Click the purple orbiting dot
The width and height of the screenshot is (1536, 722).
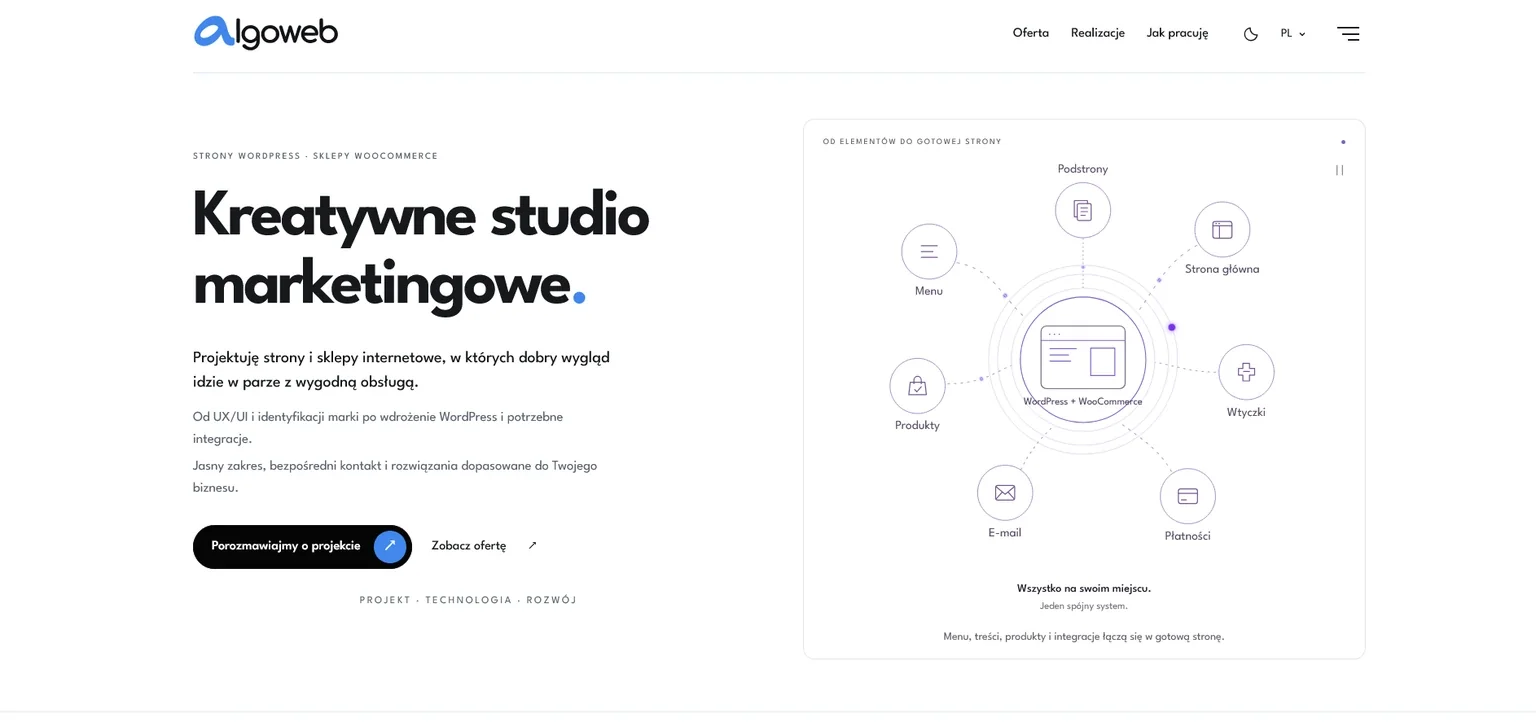[1172, 327]
